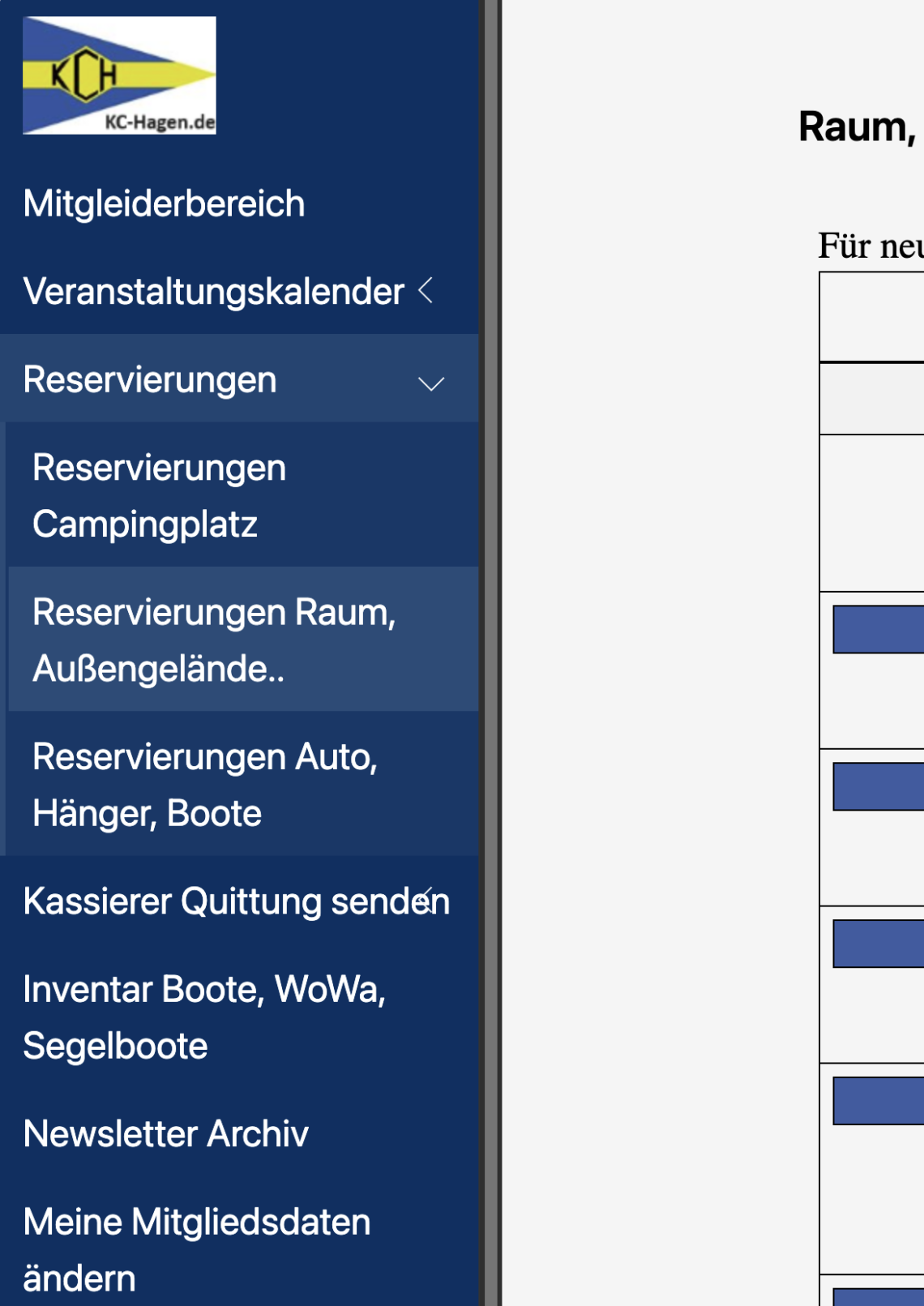The height and width of the screenshot is (1306, 924).
Task: Open Veranstaltungskalender in the sidebar
Action: (213, 291)
